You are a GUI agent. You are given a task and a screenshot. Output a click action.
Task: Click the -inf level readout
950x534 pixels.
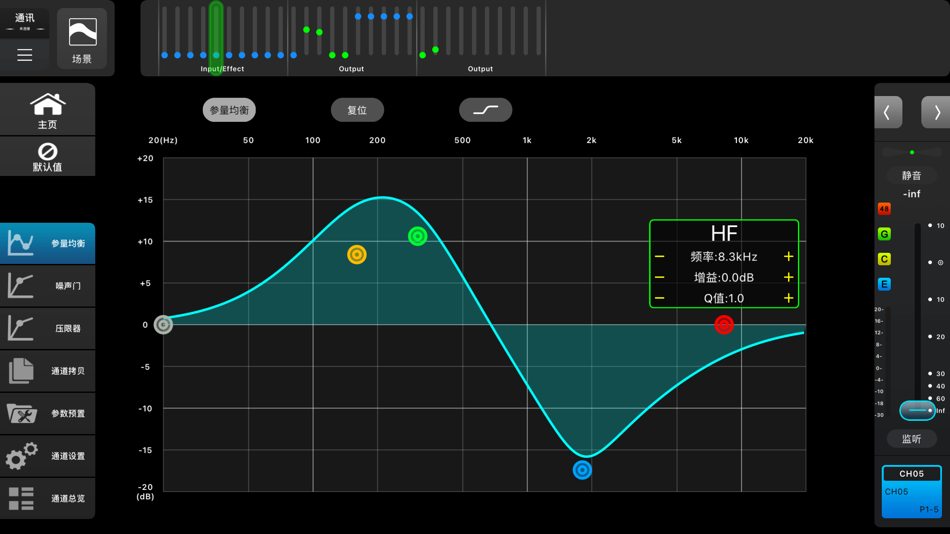911,194
